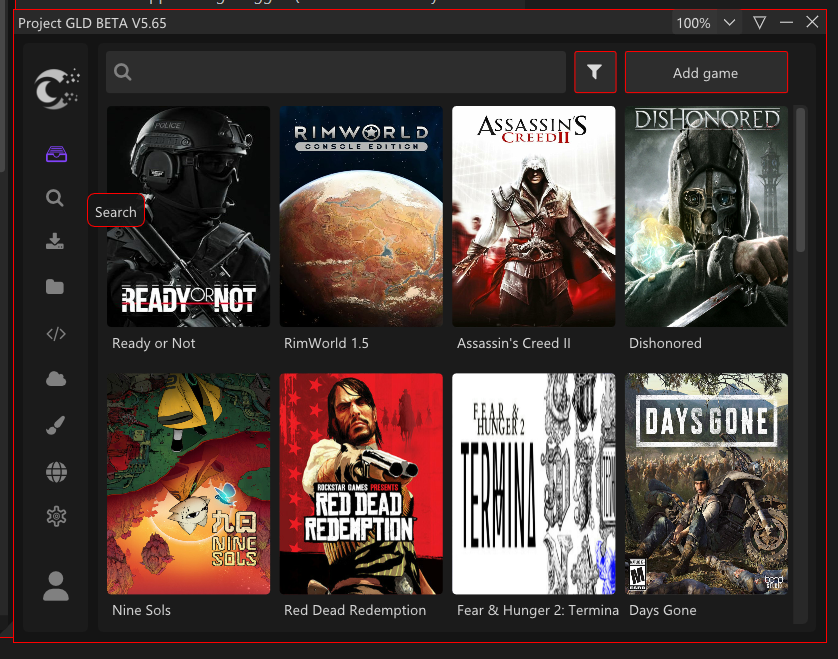Select the Days Gone cover art

point(707,484)
